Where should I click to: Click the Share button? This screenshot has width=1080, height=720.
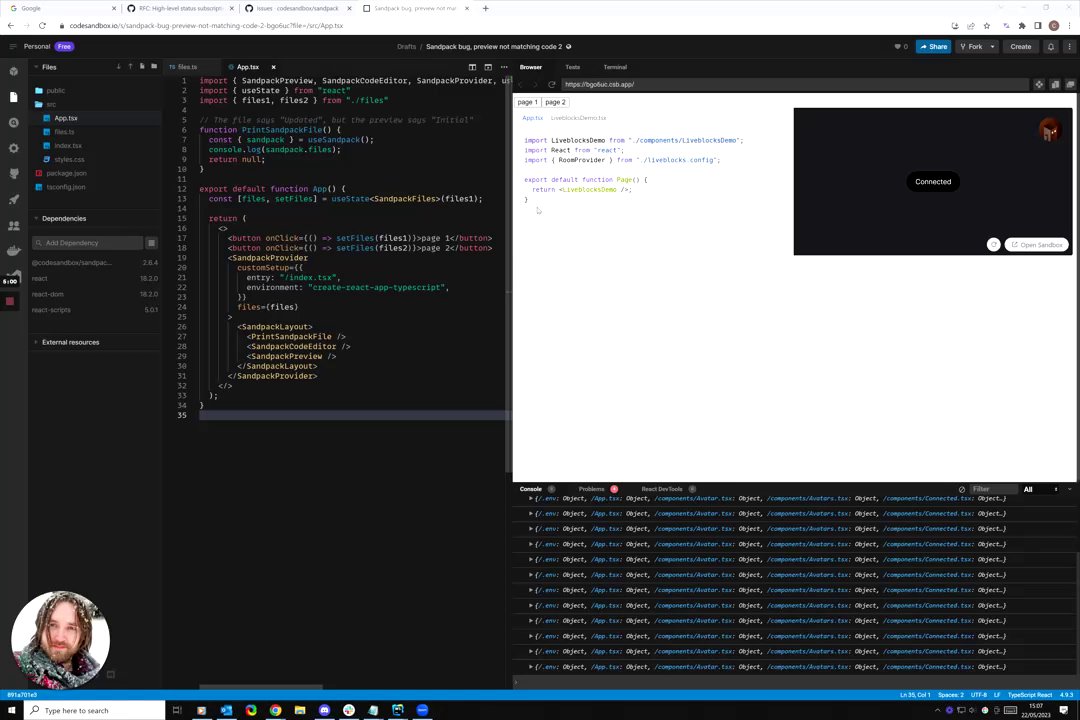pos(933,47)
